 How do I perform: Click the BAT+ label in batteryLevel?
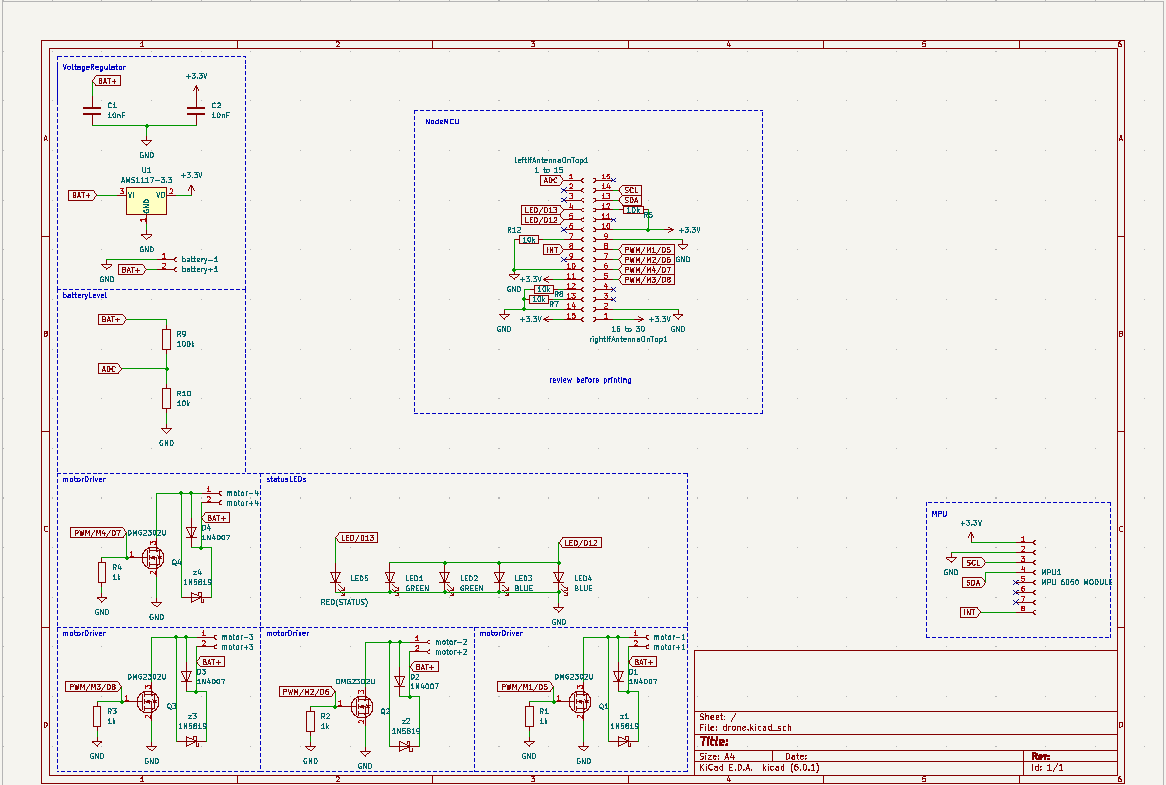click(110, 318)
